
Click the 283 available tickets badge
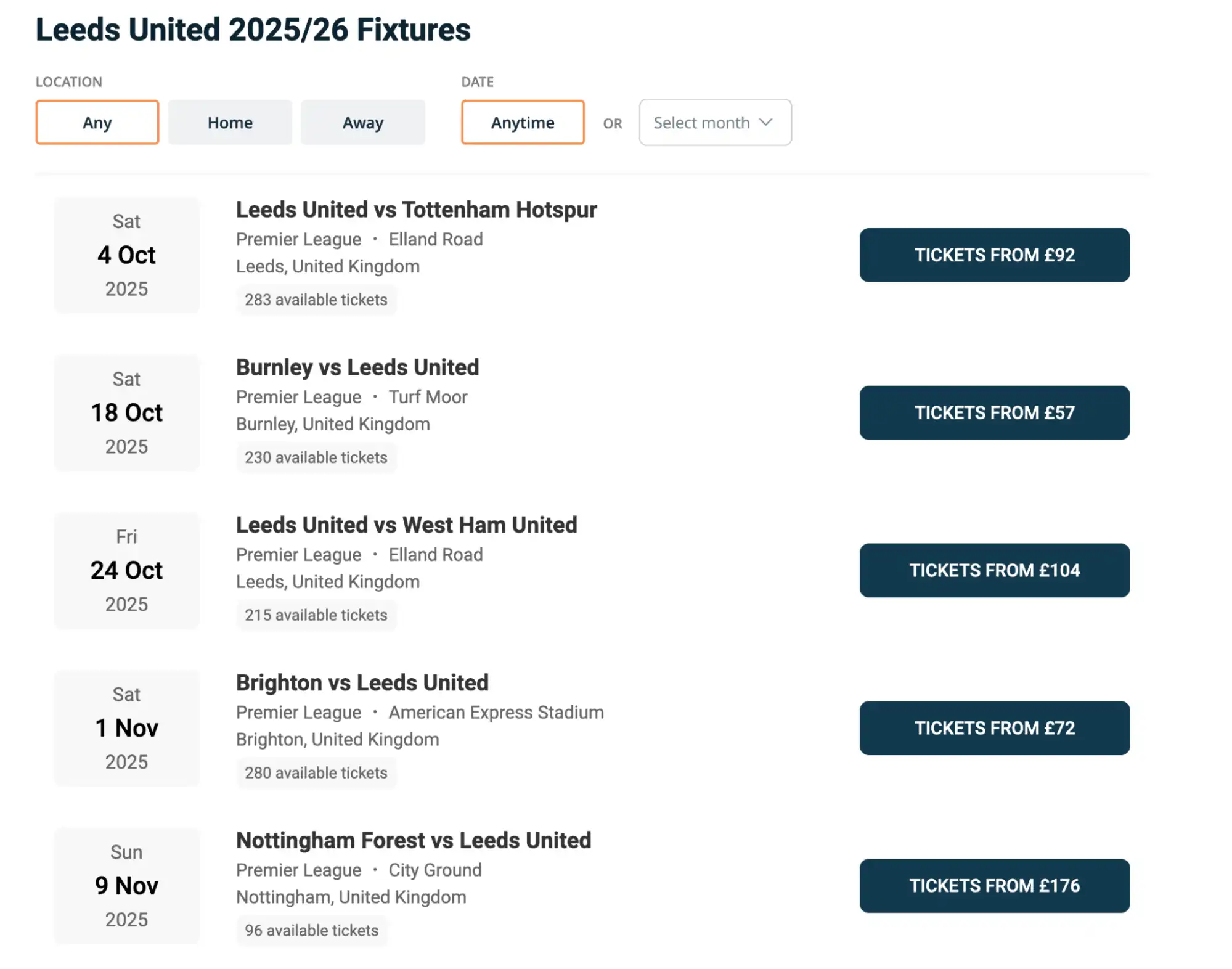click(x=316, y=300)
